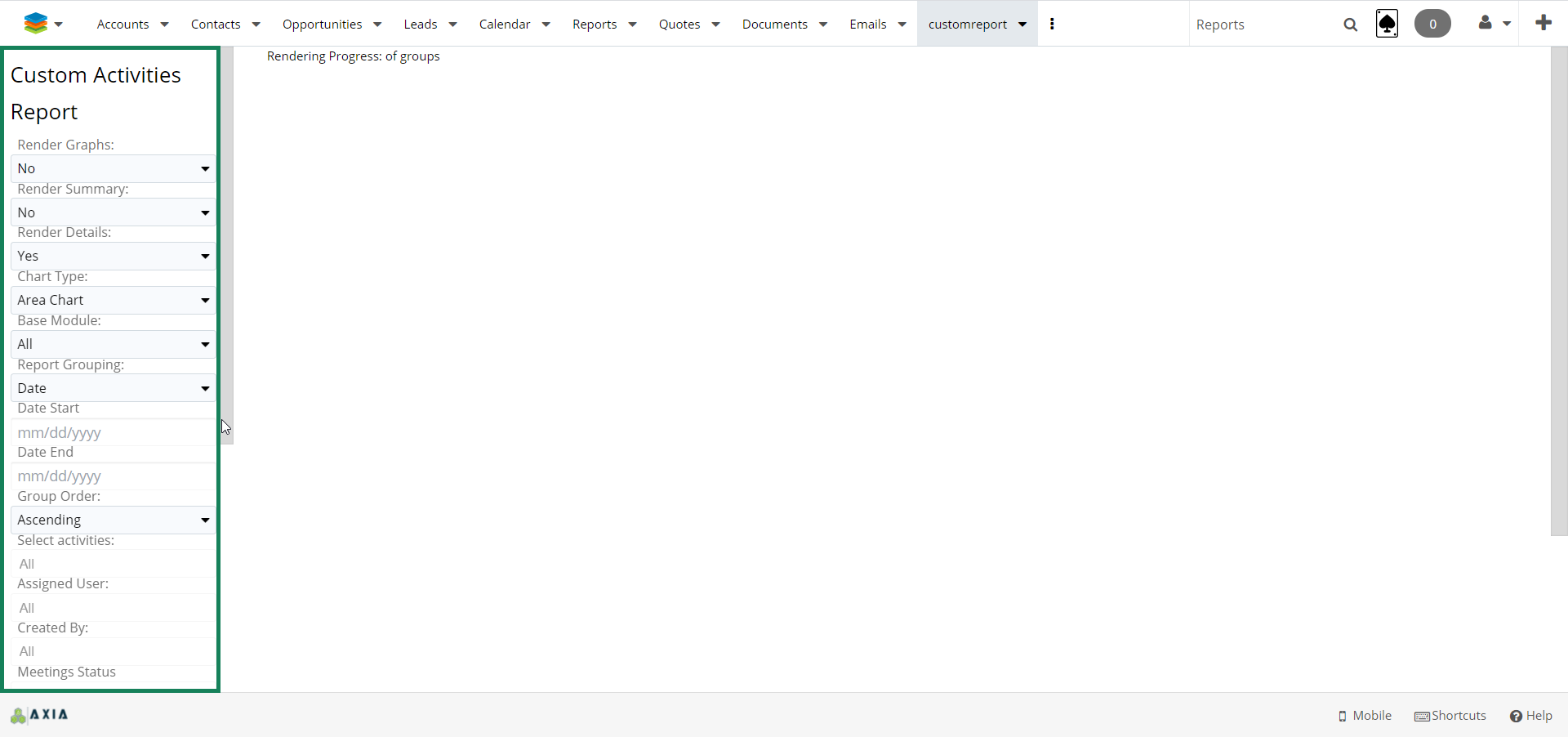1568x737 pixels.
Task: Open the Opportunities menu
Action: coord(331,24)
